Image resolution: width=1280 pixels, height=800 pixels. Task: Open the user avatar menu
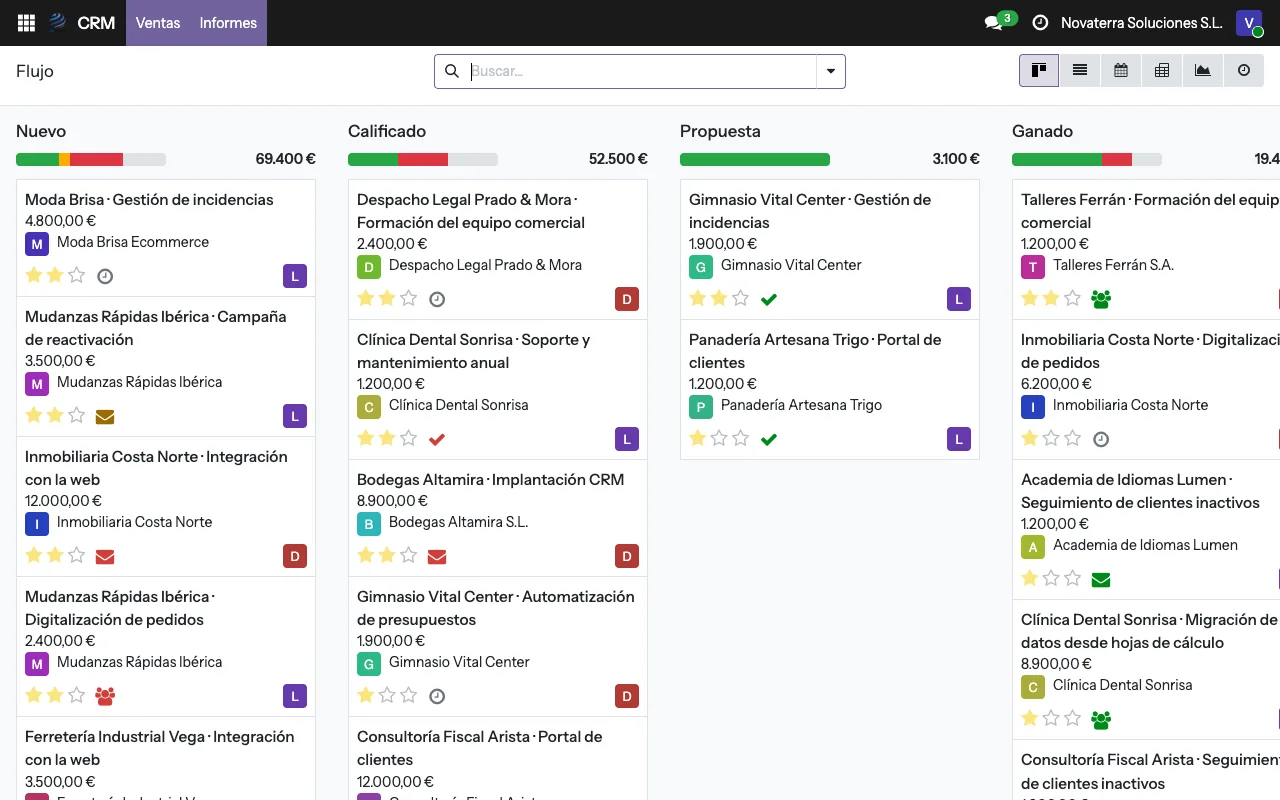point(1249,23)
